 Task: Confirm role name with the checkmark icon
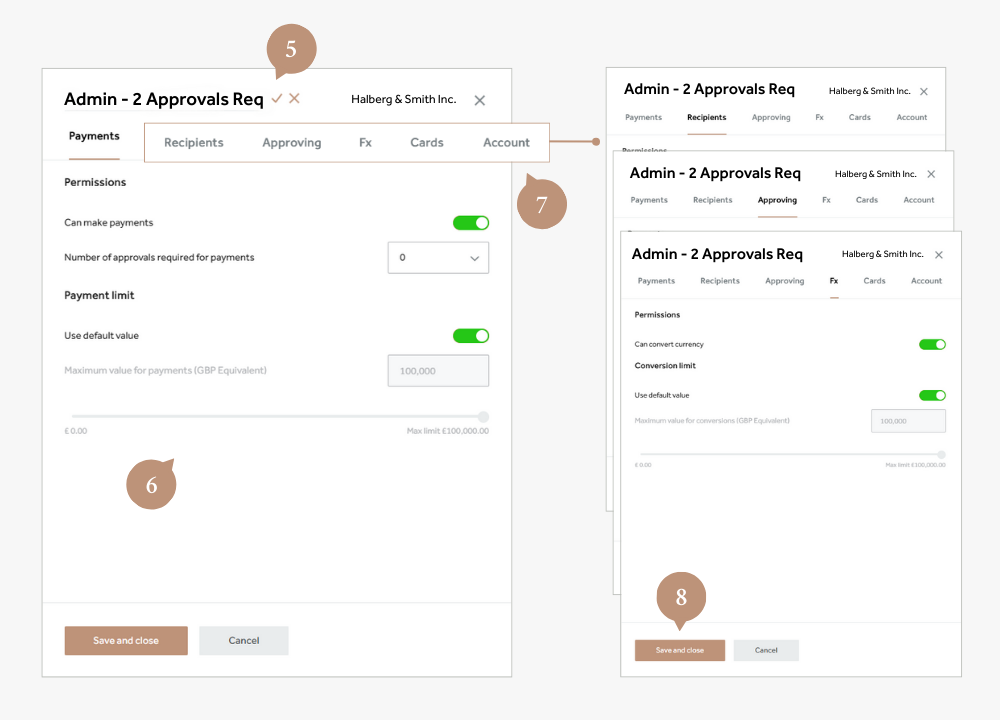click(x=277, y=98)
